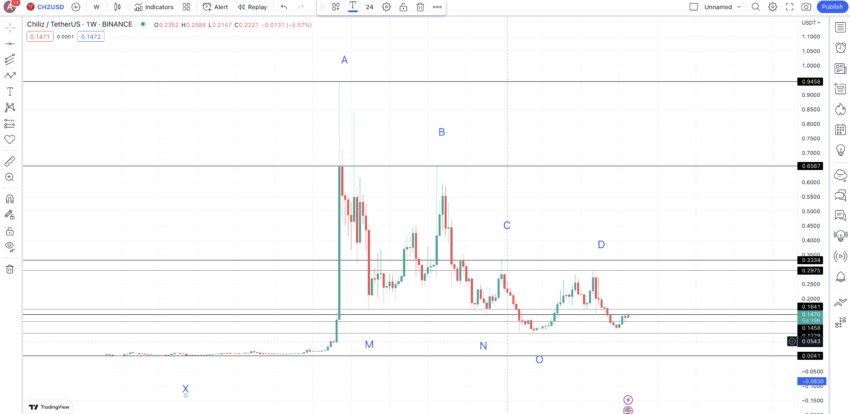Select the Text tool in left toolbar

10,91
